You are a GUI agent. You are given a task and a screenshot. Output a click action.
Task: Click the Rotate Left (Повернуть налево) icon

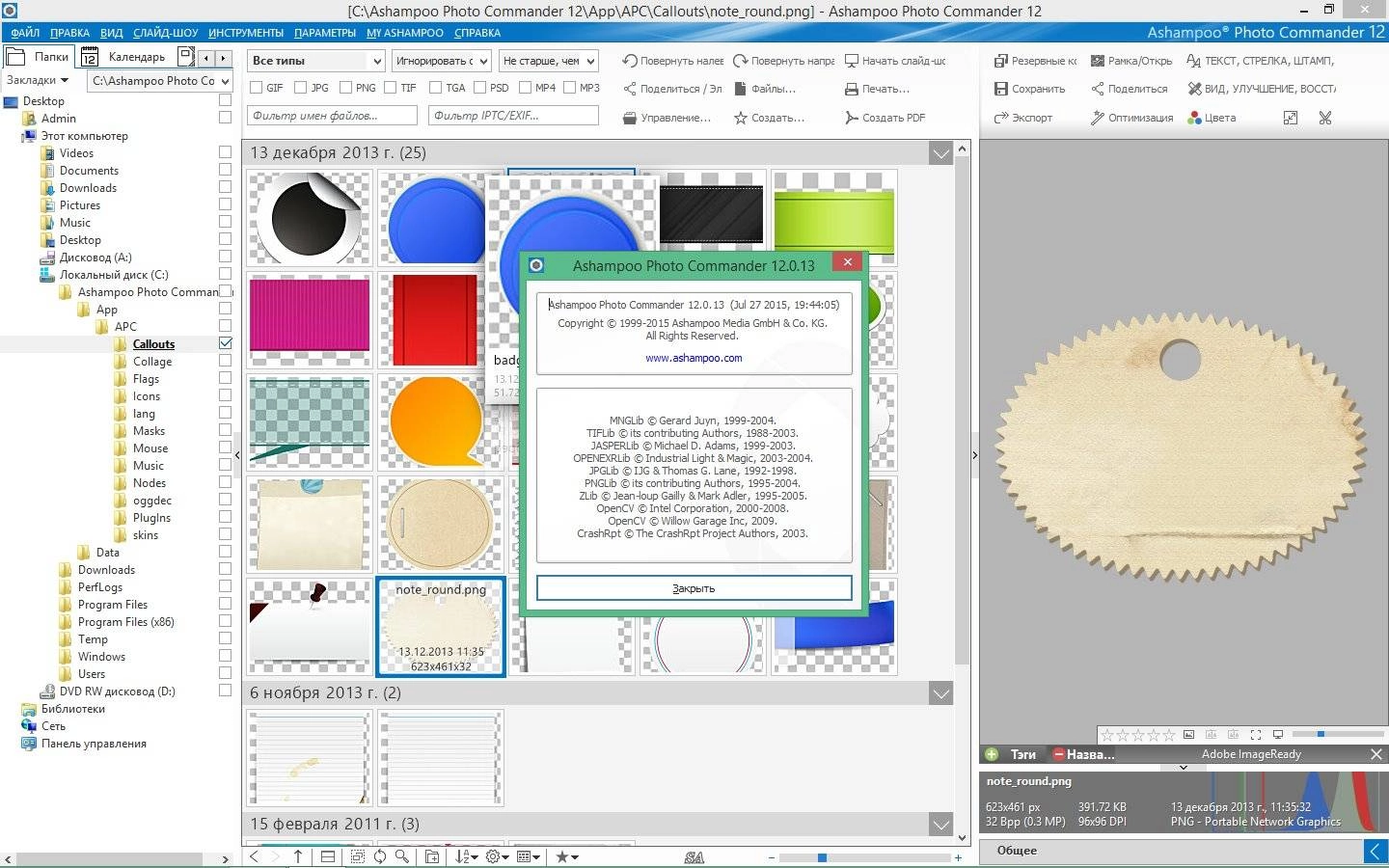click(x=630, y=61)
